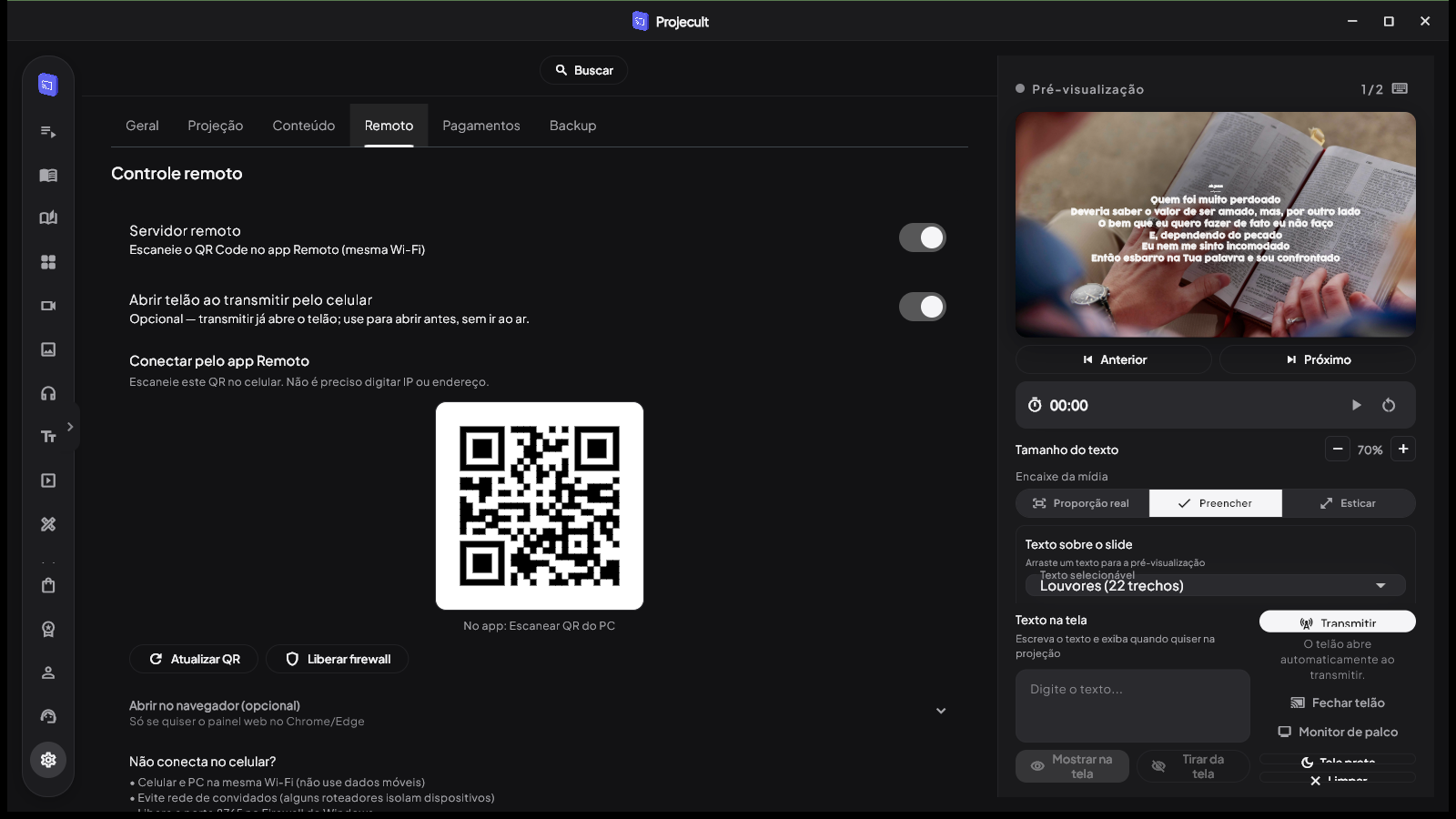Go to the Anterior slide
The height and width of the screenshot is (819, 1456).
point(1114,359)
